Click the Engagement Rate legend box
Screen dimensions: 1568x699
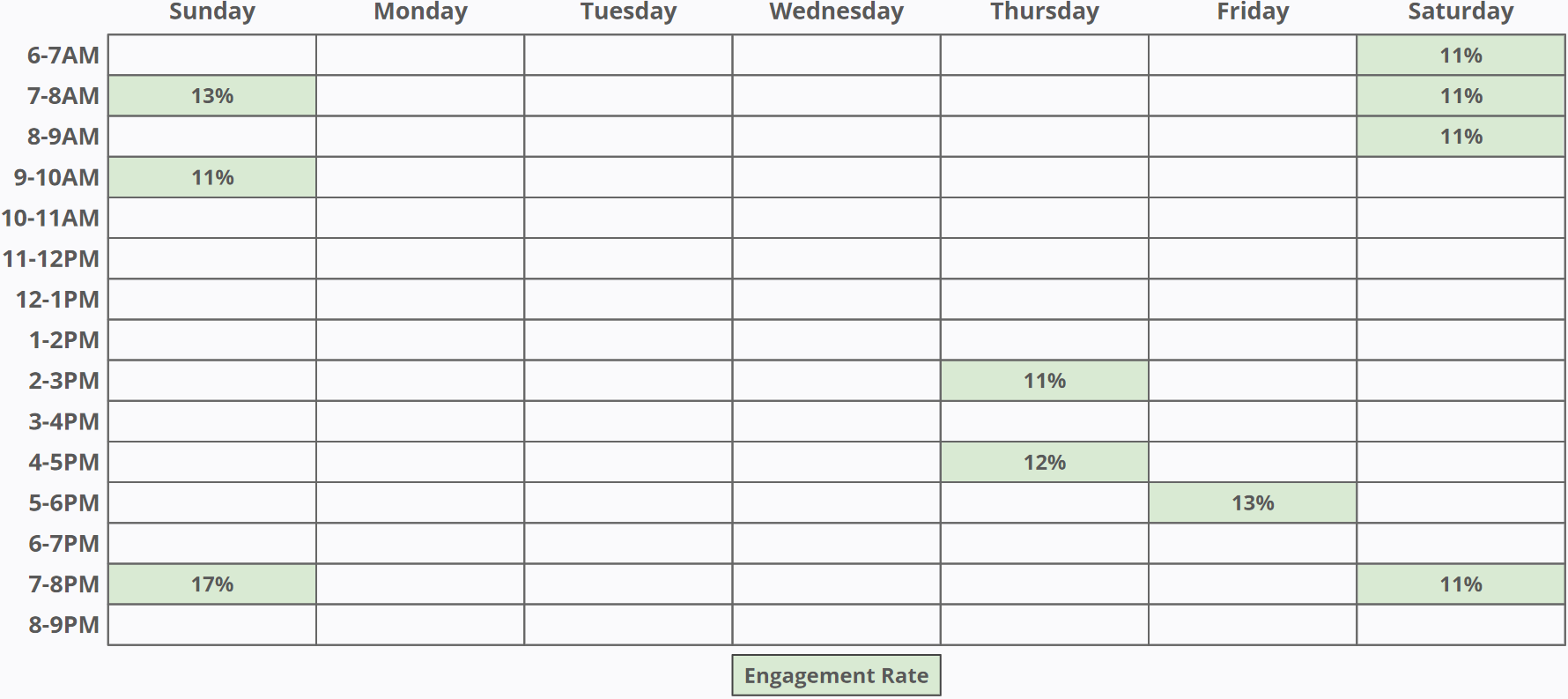pyautogui.click(x=836, y=676)
